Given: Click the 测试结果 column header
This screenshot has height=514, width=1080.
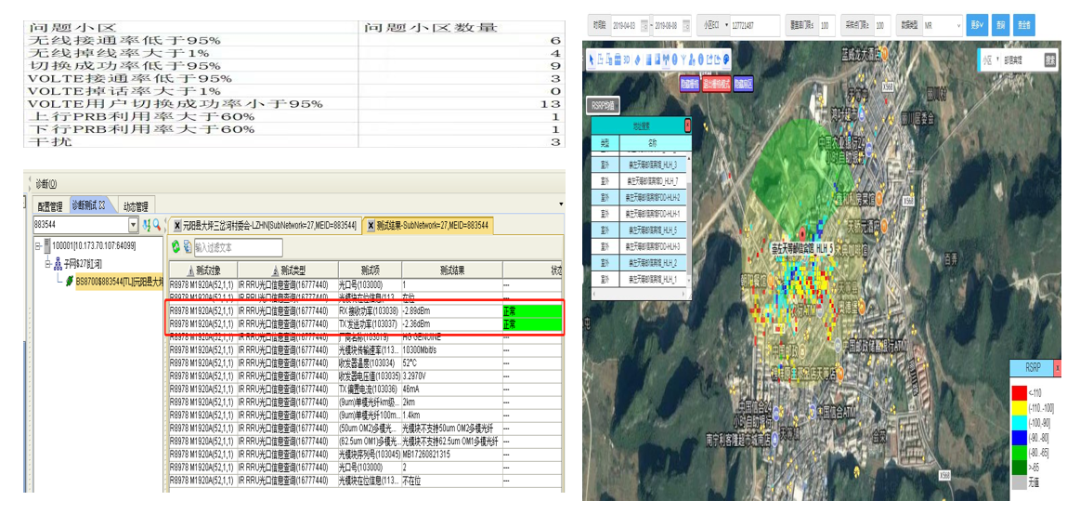Looking at the screenshot, I should coord(452,270).
